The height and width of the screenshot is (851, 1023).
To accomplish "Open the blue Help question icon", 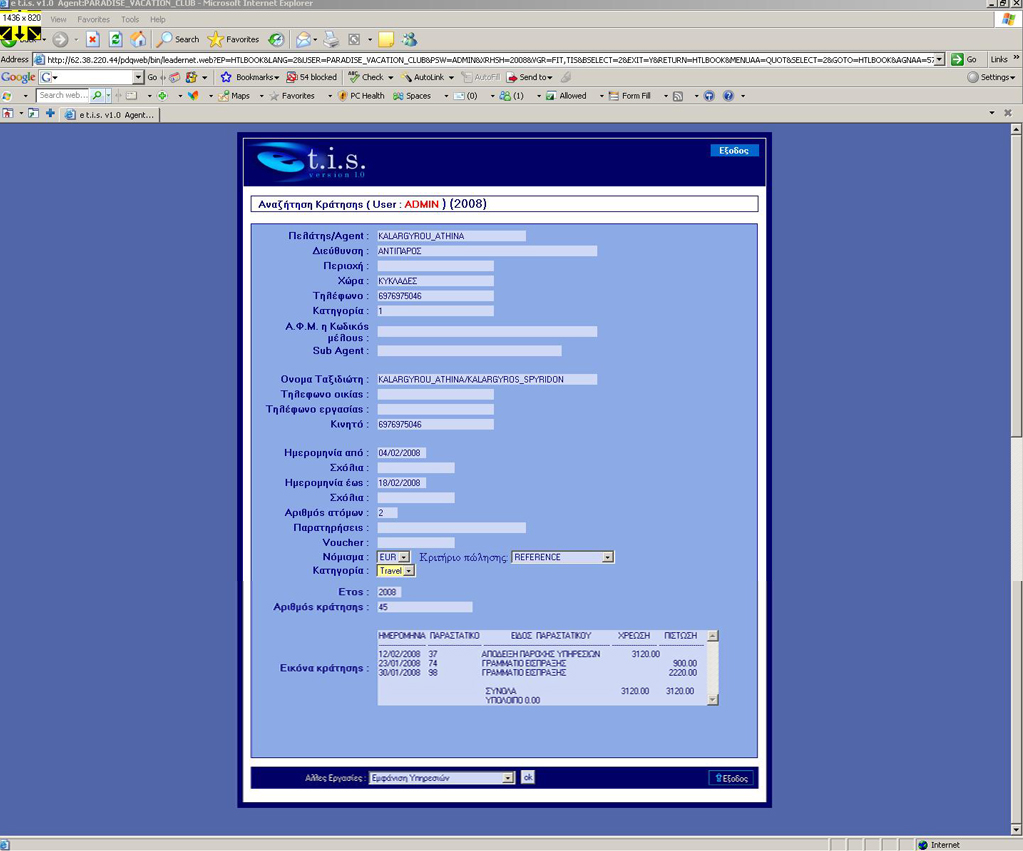I will coord(729,96).
